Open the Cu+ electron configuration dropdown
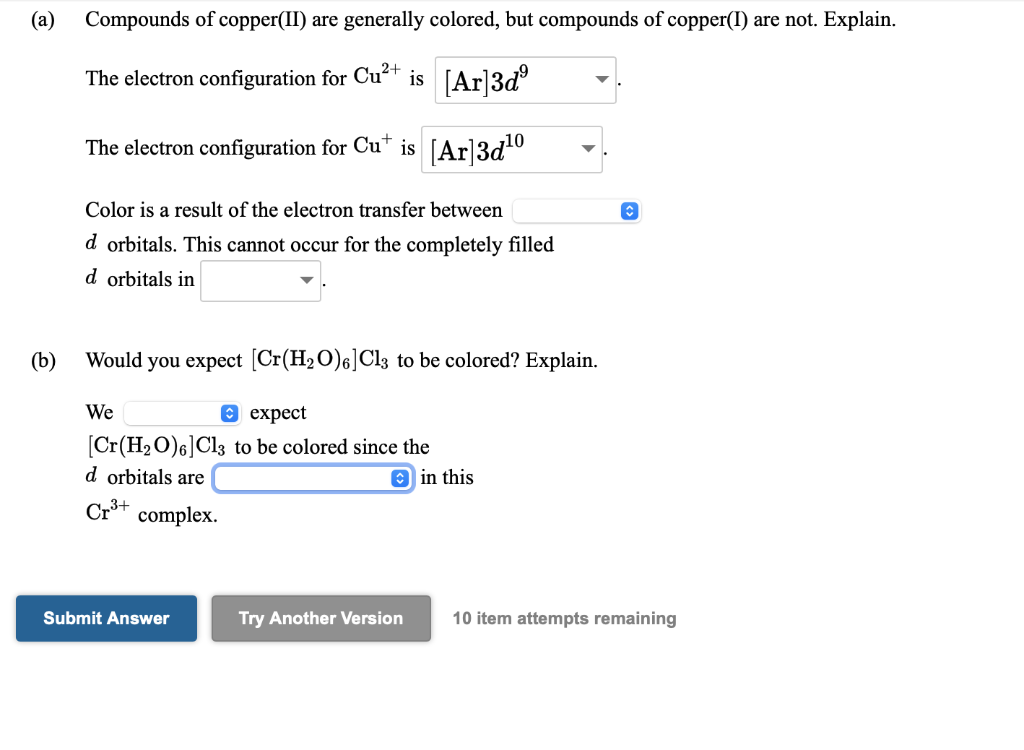This screenshot has width=1024, height=750. (511, 149)
